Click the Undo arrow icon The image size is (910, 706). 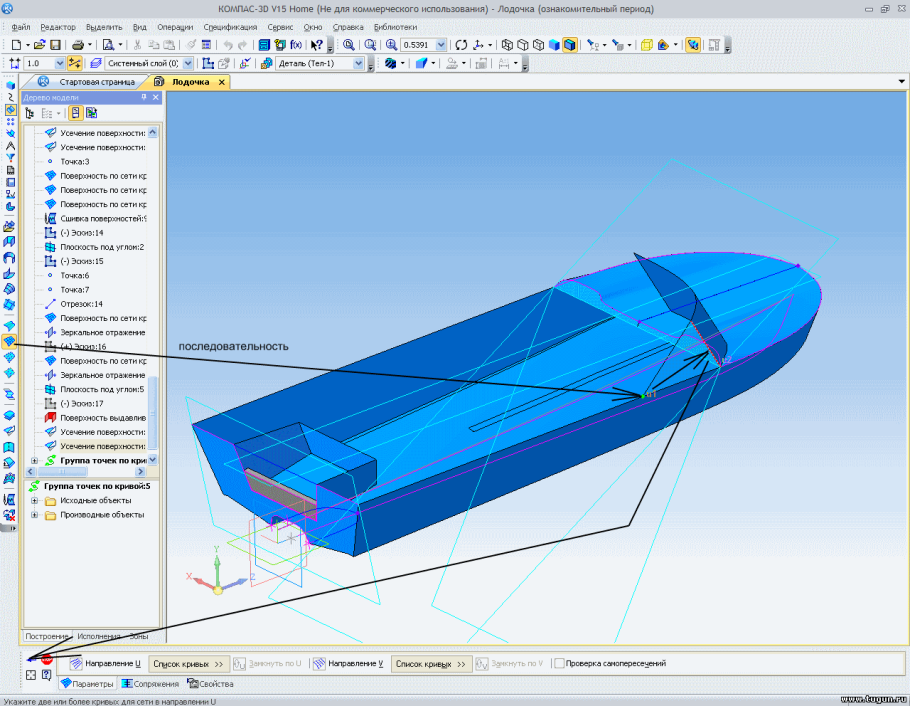click(228, 45)
